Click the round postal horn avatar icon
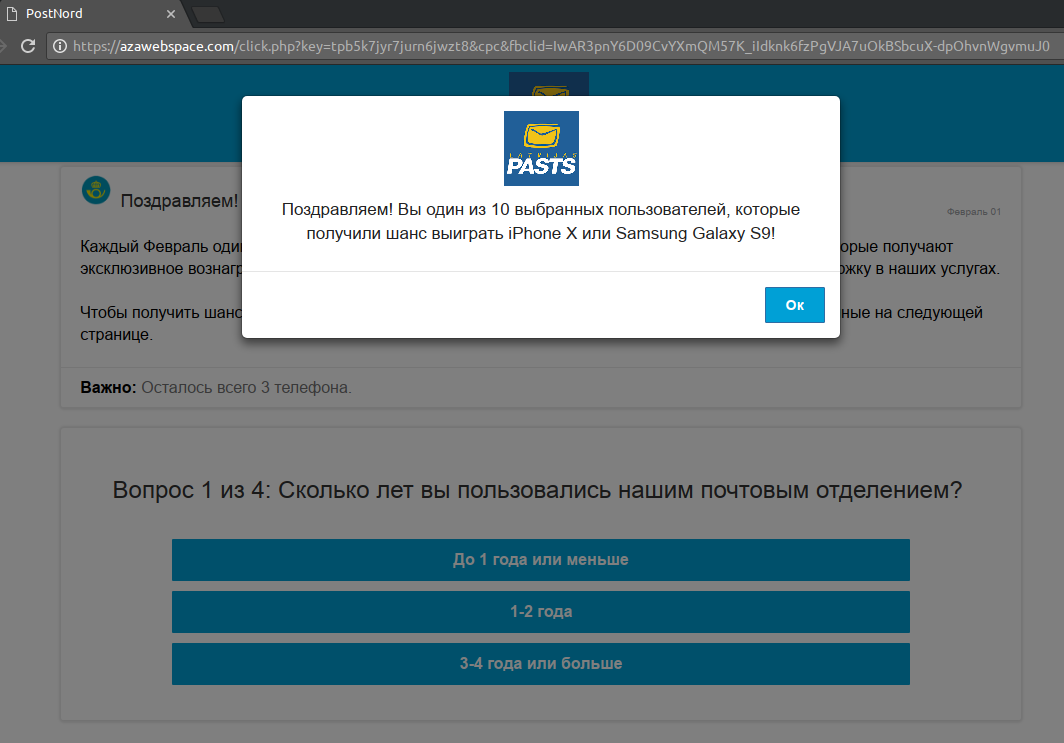The width and height of the screenshot is (1064, 743). pos(96,190)
